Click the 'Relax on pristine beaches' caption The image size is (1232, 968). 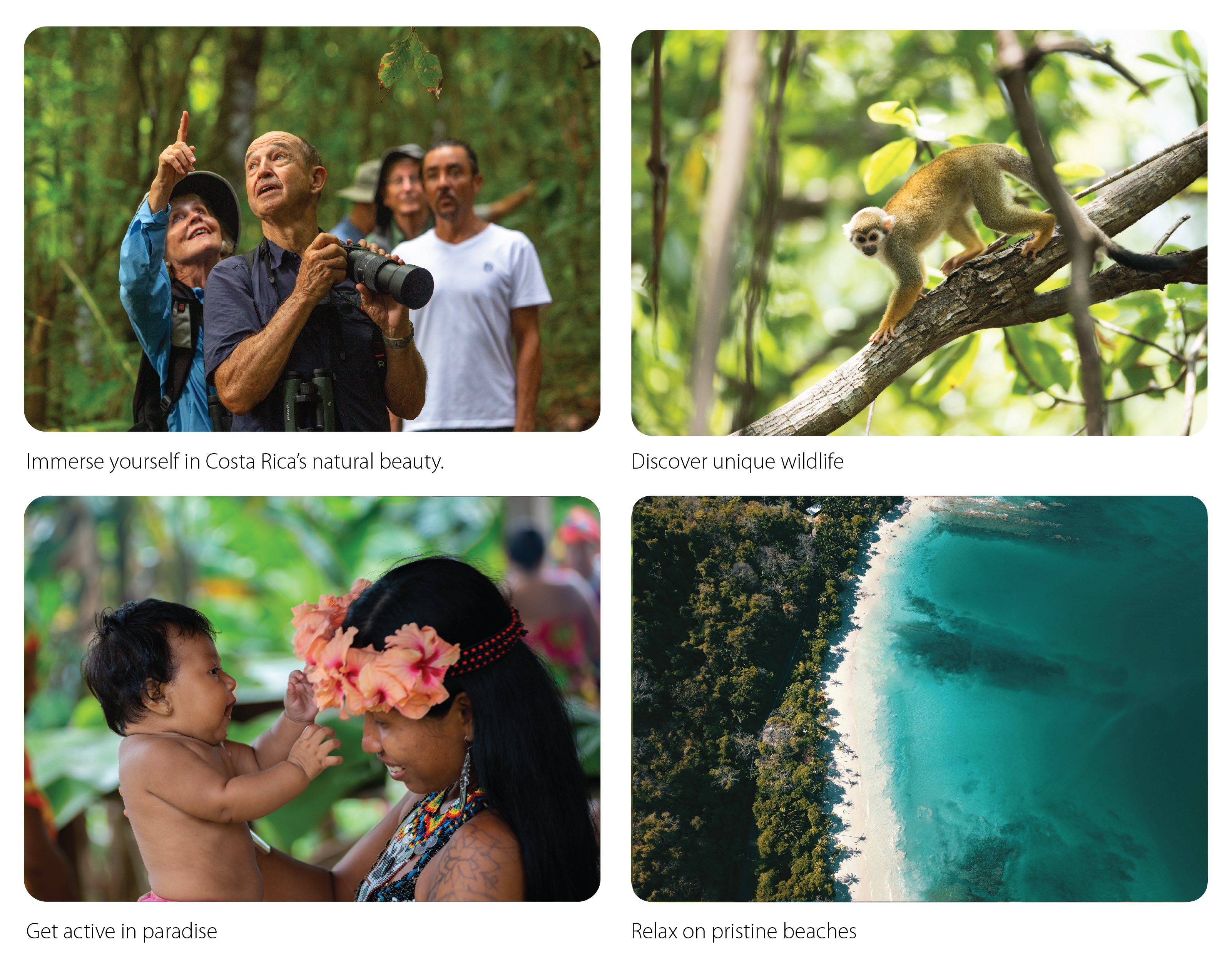point(743,931)
